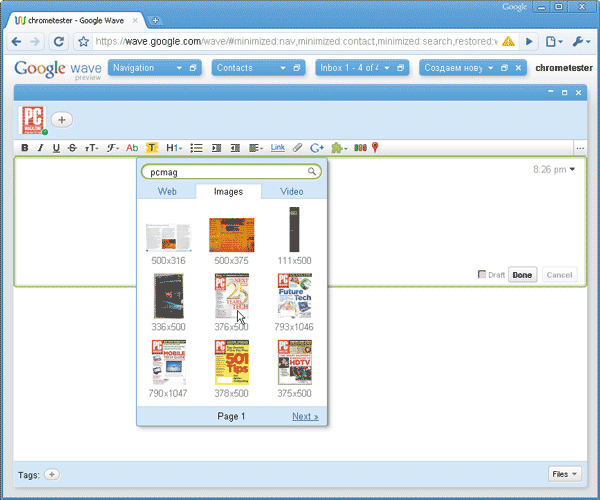Go to Next page of results
This screenshot has width=600, height=500.
305,416
